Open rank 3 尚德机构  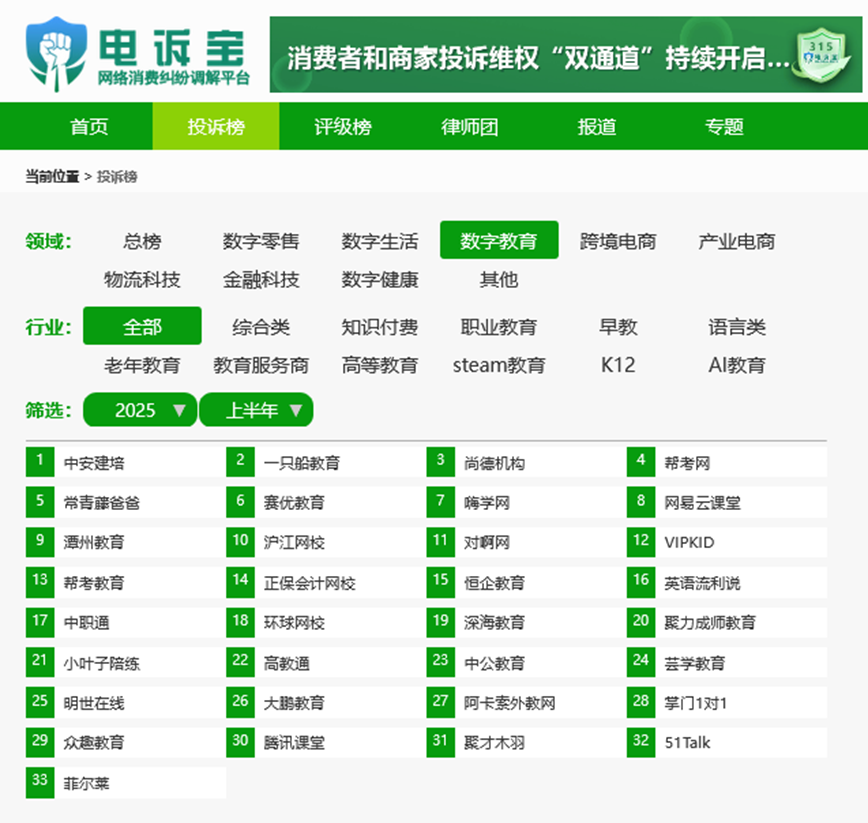coord(526,462)
